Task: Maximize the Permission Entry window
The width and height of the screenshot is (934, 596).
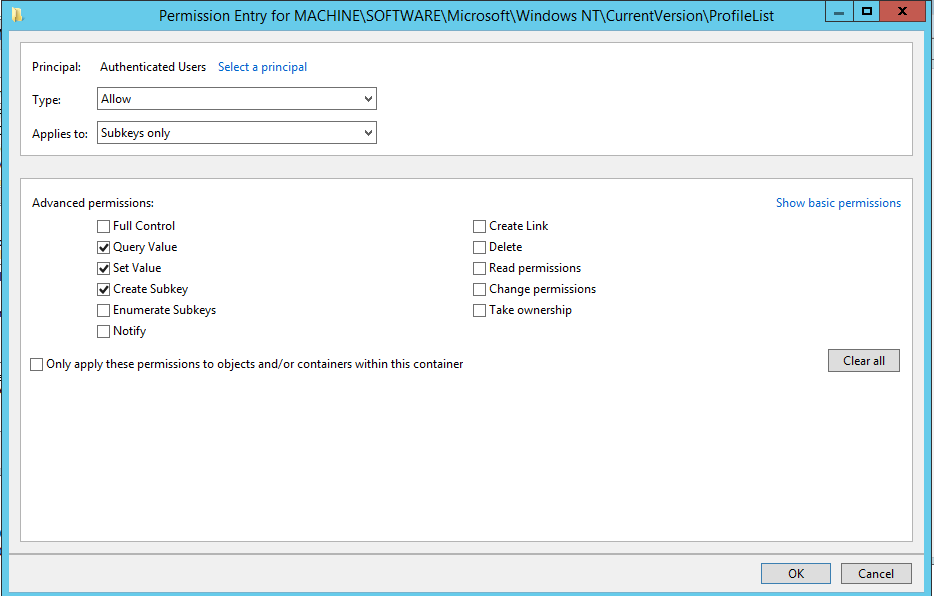Action: [x=866, y=12]
